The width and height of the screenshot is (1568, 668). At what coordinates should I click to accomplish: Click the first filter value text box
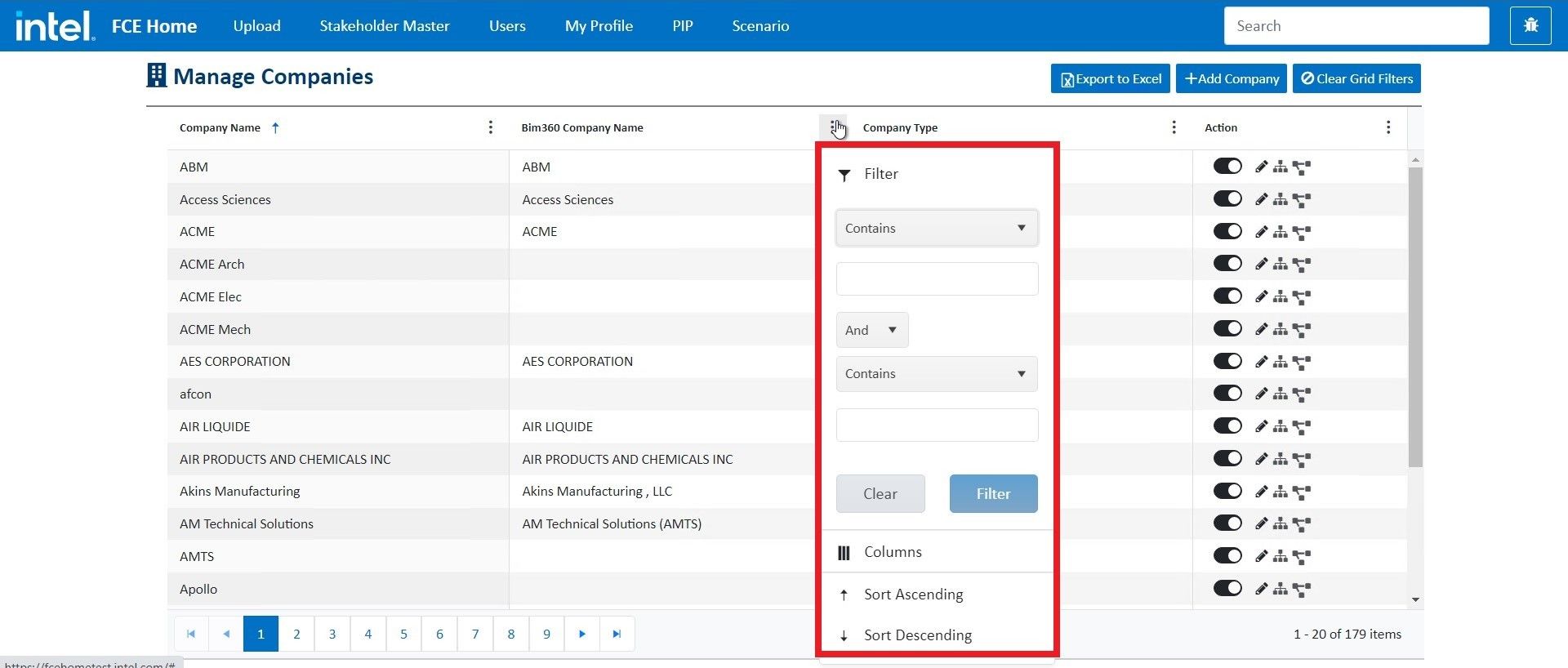(937, 279)
